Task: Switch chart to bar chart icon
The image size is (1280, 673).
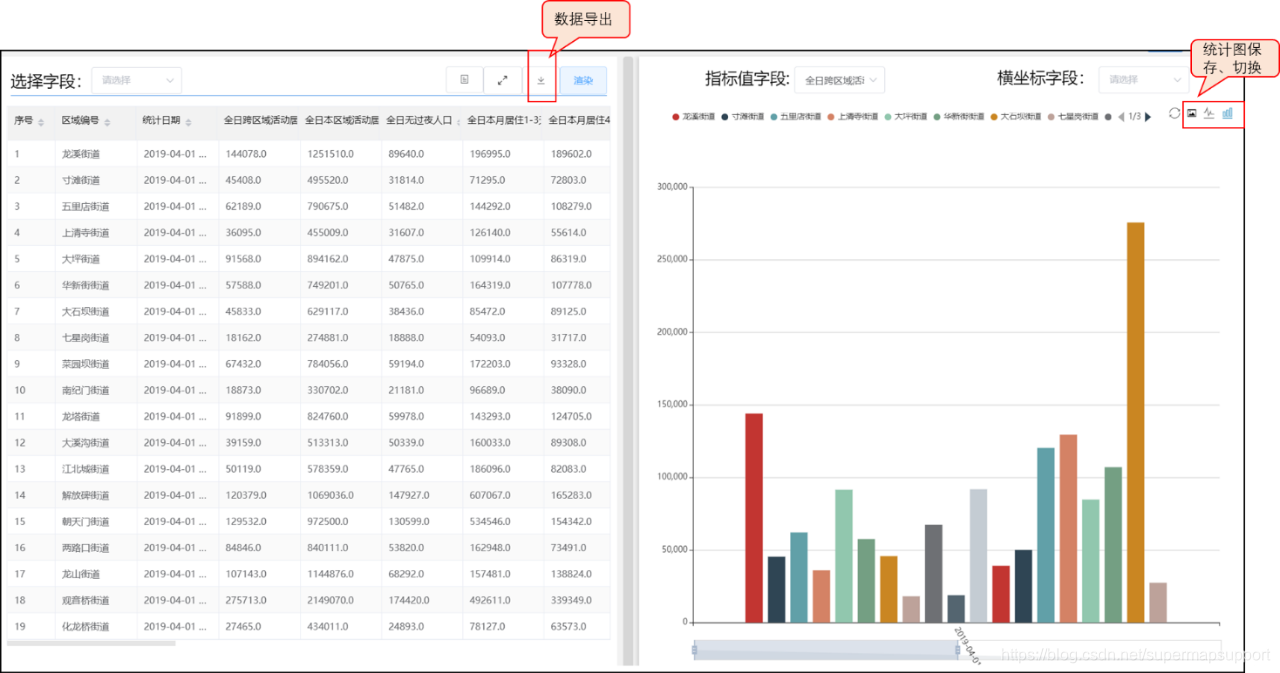Action: click(x=1227, y=113)
